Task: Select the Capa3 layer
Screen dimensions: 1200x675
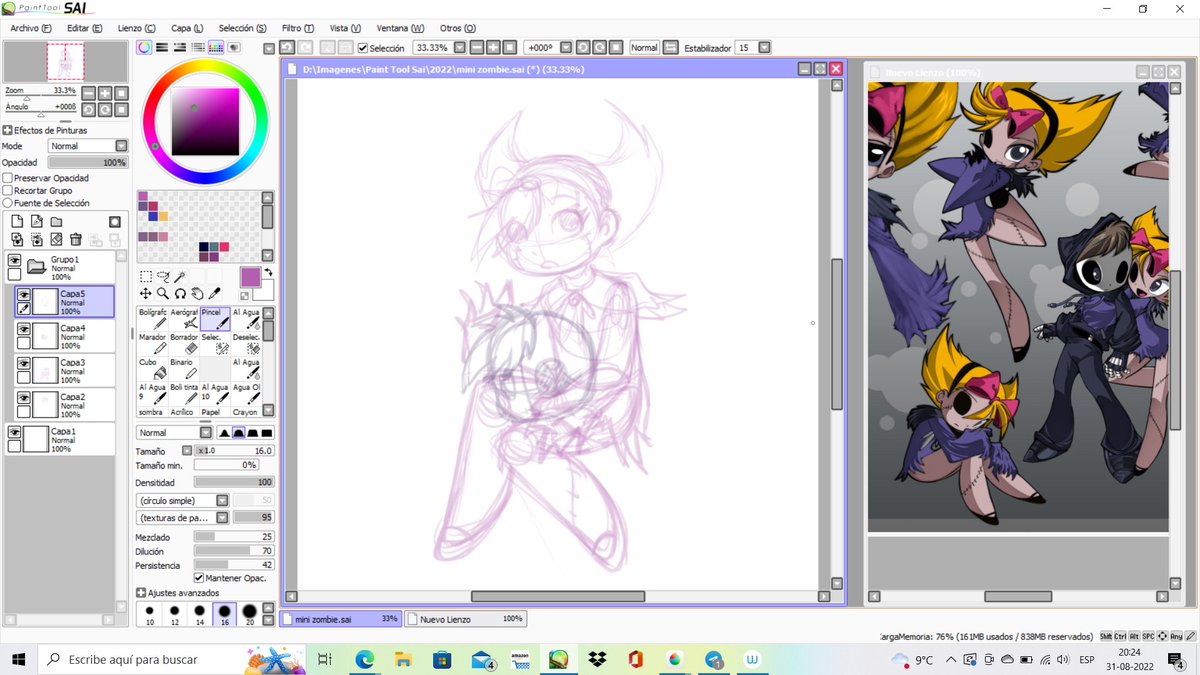Action: click(64, 370)
